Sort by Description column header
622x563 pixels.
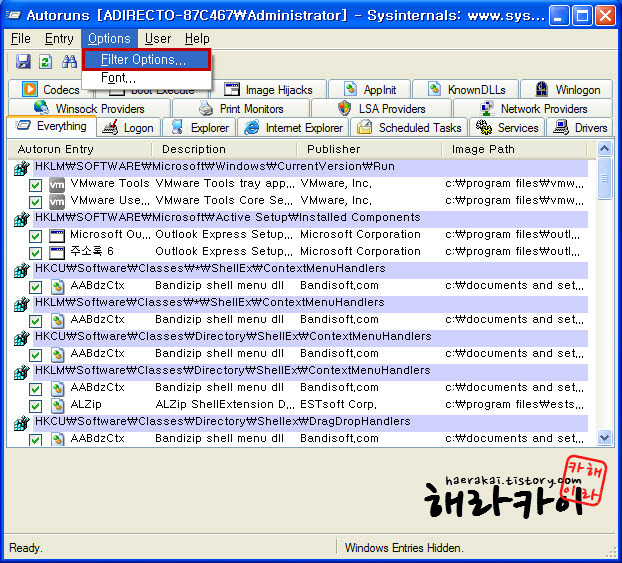(225, 149)
